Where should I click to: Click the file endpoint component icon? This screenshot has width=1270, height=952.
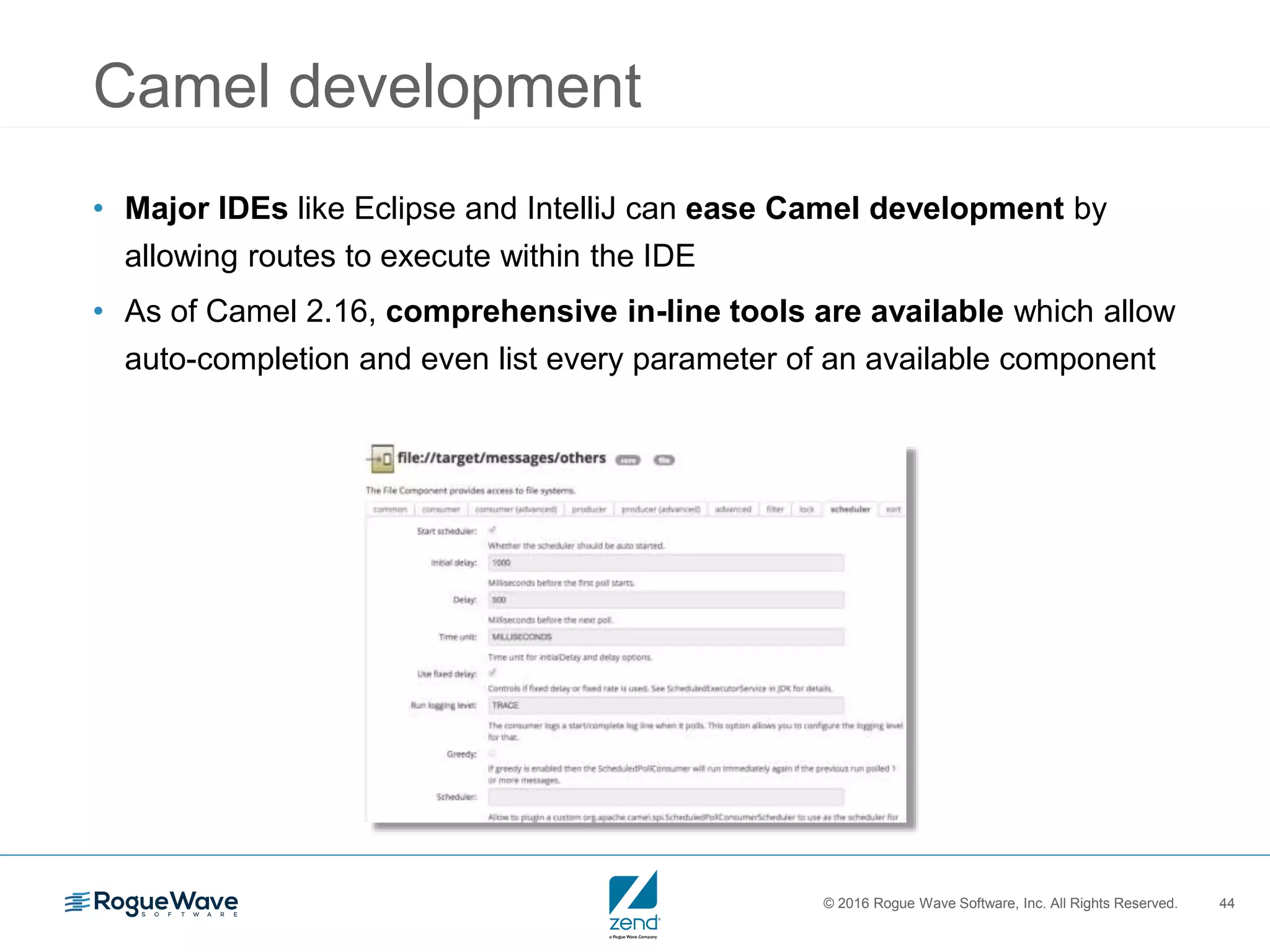(382, 459)
